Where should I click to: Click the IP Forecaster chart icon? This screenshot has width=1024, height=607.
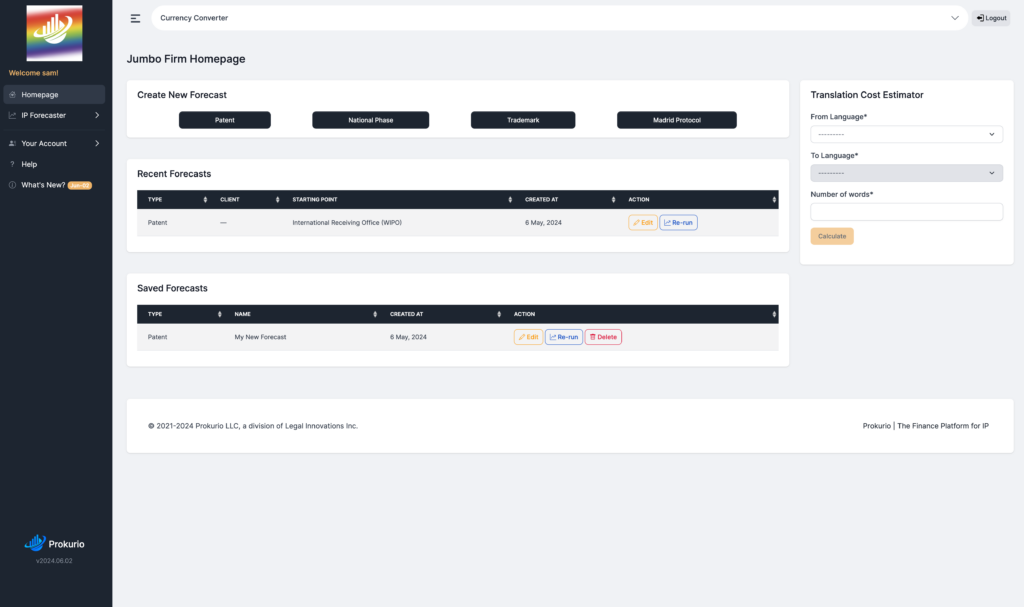pyautogui.click(x=12, y=115)
